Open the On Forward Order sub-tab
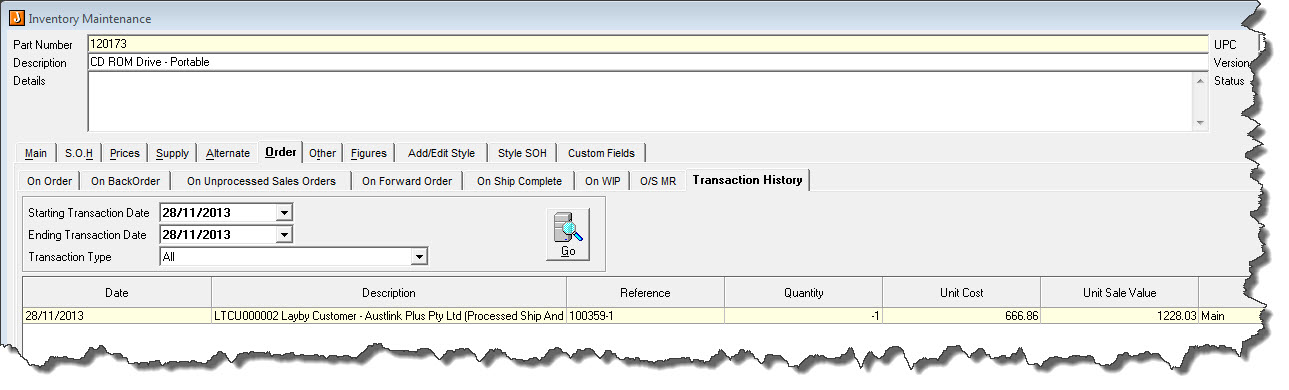The height and width of the screenshot is (390, 1289). point(406,181)
